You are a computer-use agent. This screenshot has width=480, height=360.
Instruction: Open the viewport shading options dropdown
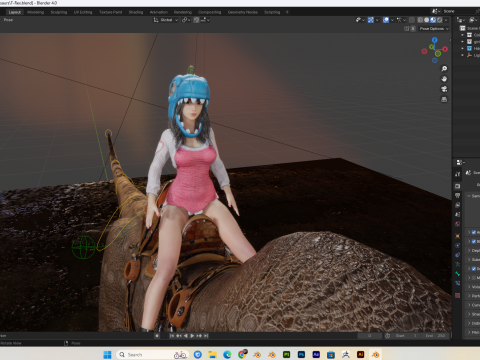click(446, 20)
